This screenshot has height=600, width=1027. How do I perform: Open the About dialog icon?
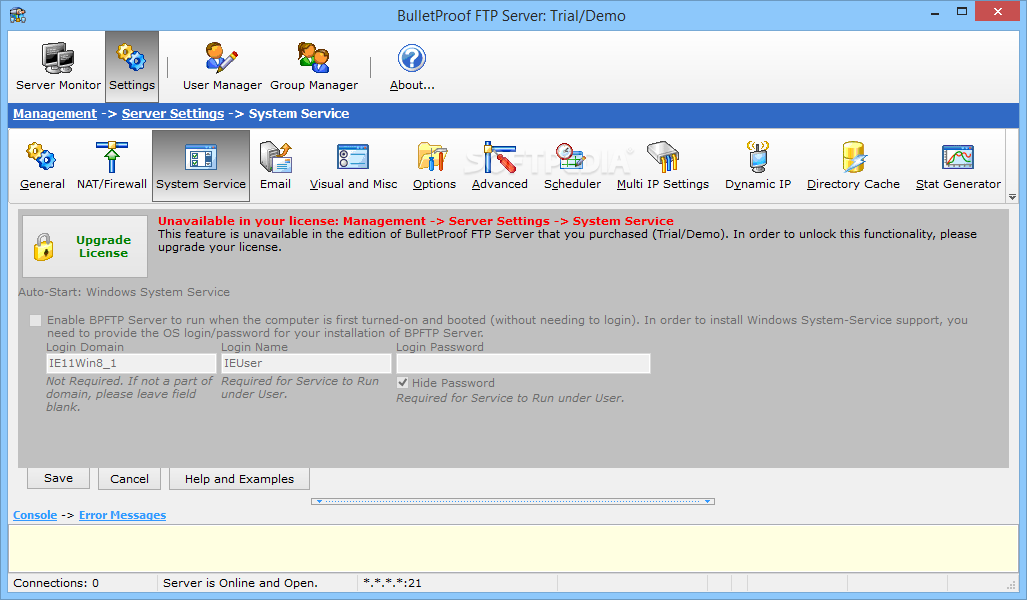[412, 67]
